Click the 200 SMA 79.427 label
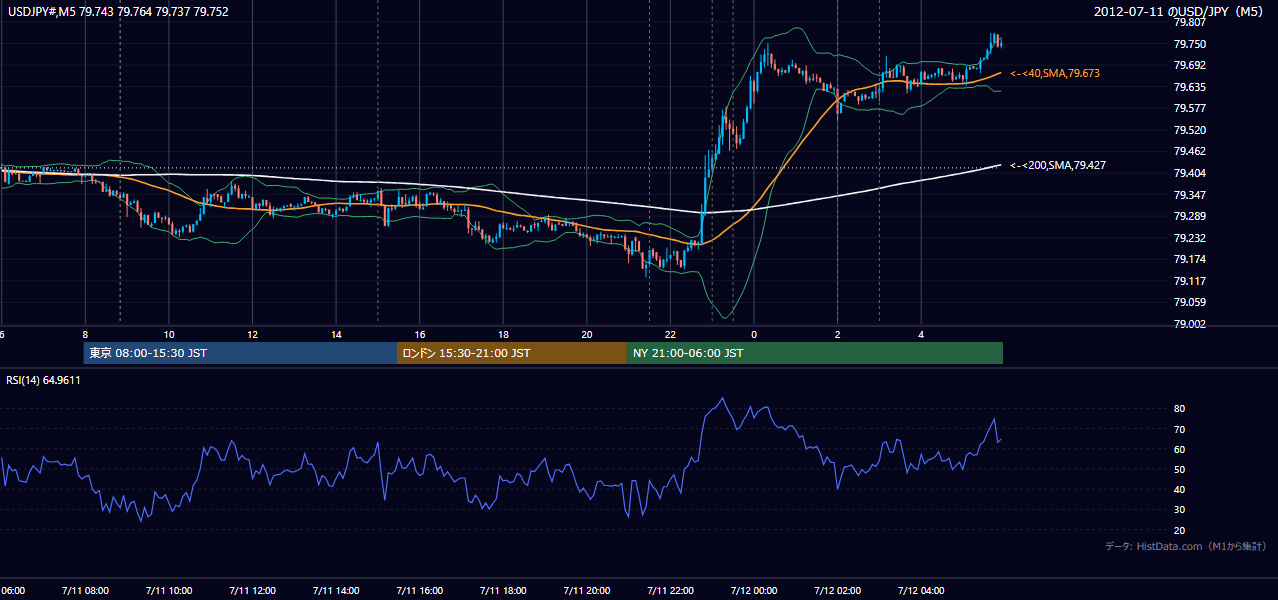Screen dimensions: 1278x600 coord(1058,165)
